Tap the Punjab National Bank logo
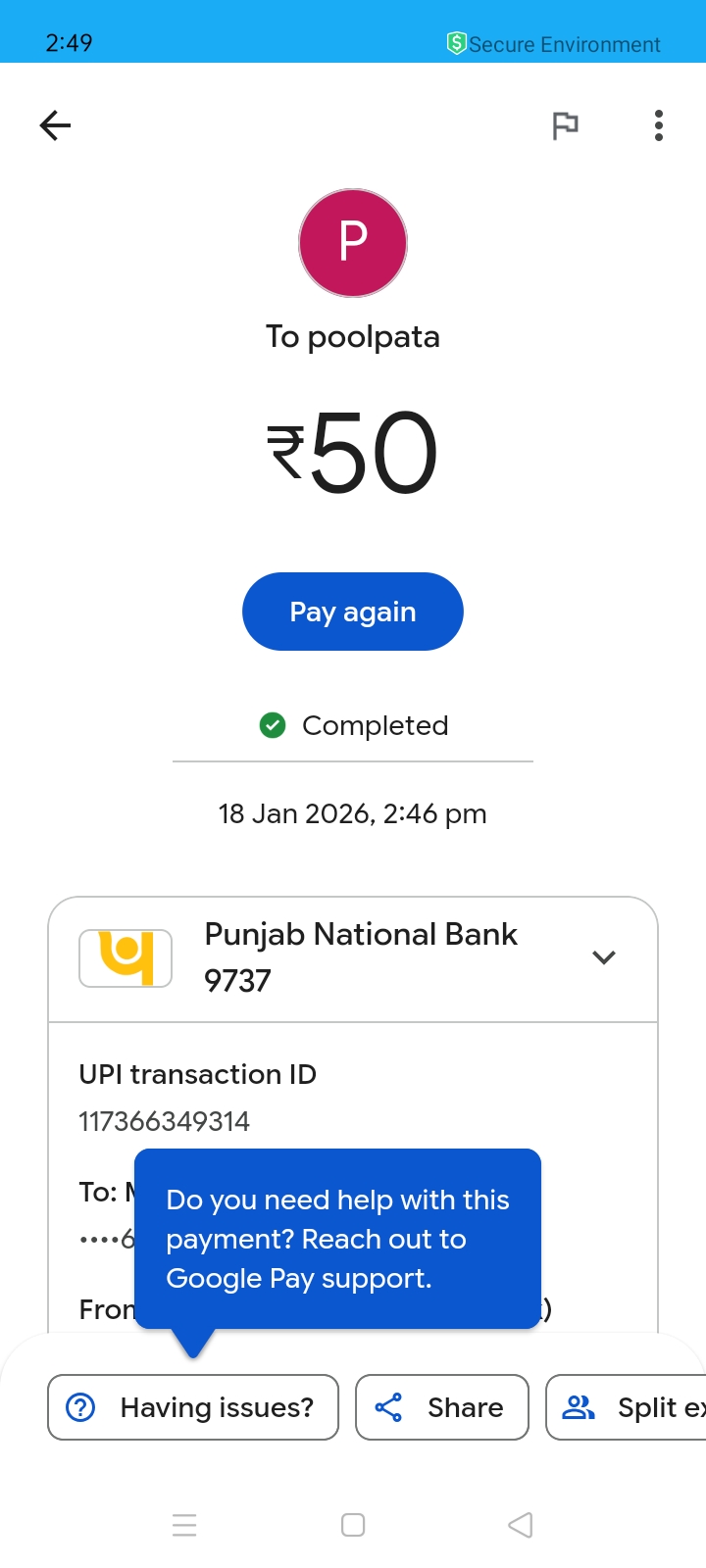 (x=126, y=957)
